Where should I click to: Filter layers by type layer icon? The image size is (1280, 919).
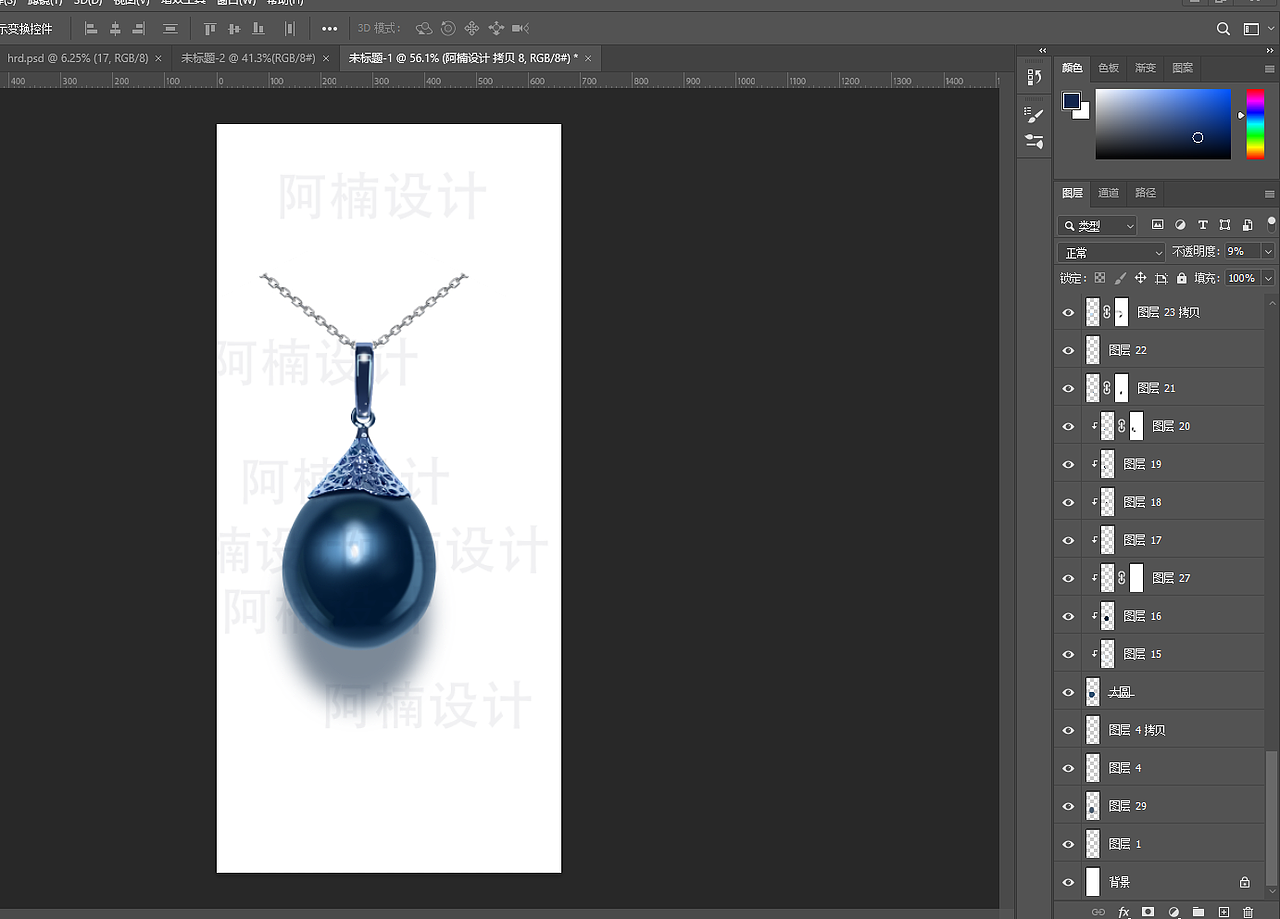[x=1203, y=225]
